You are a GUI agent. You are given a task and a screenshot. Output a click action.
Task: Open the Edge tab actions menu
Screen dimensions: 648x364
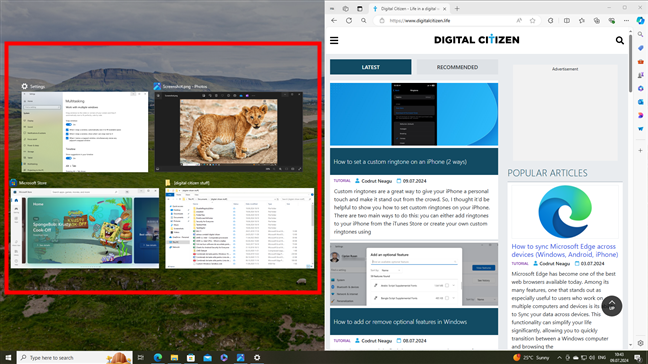pyautogui.click(x=360, y=8)
